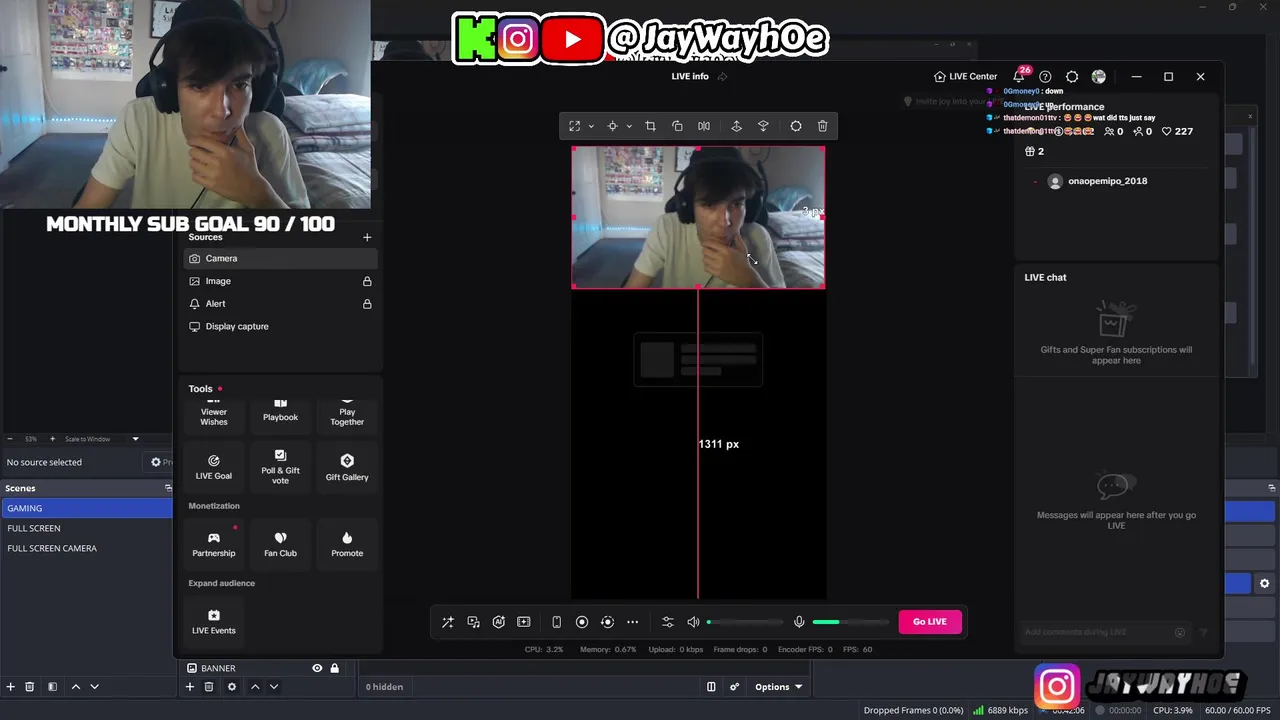Click the OBS scene filters icon
Viewport: 1280px width, 720px height.
52,687
